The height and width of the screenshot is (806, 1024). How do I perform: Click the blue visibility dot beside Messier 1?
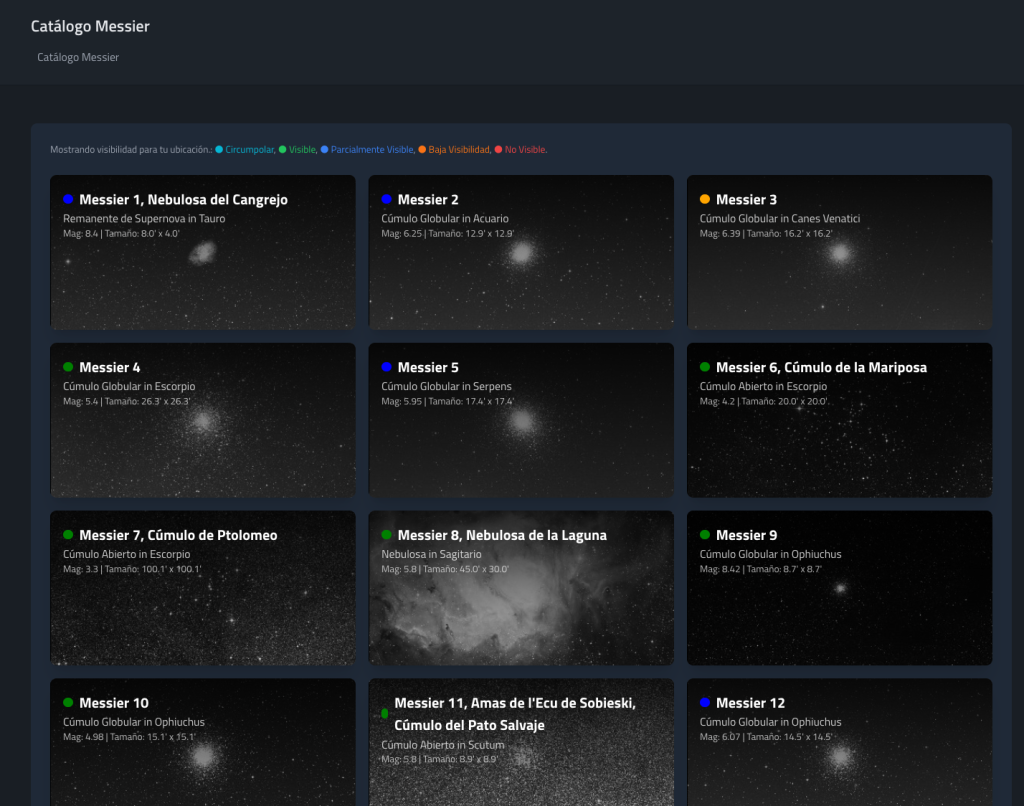click(68, 199)
